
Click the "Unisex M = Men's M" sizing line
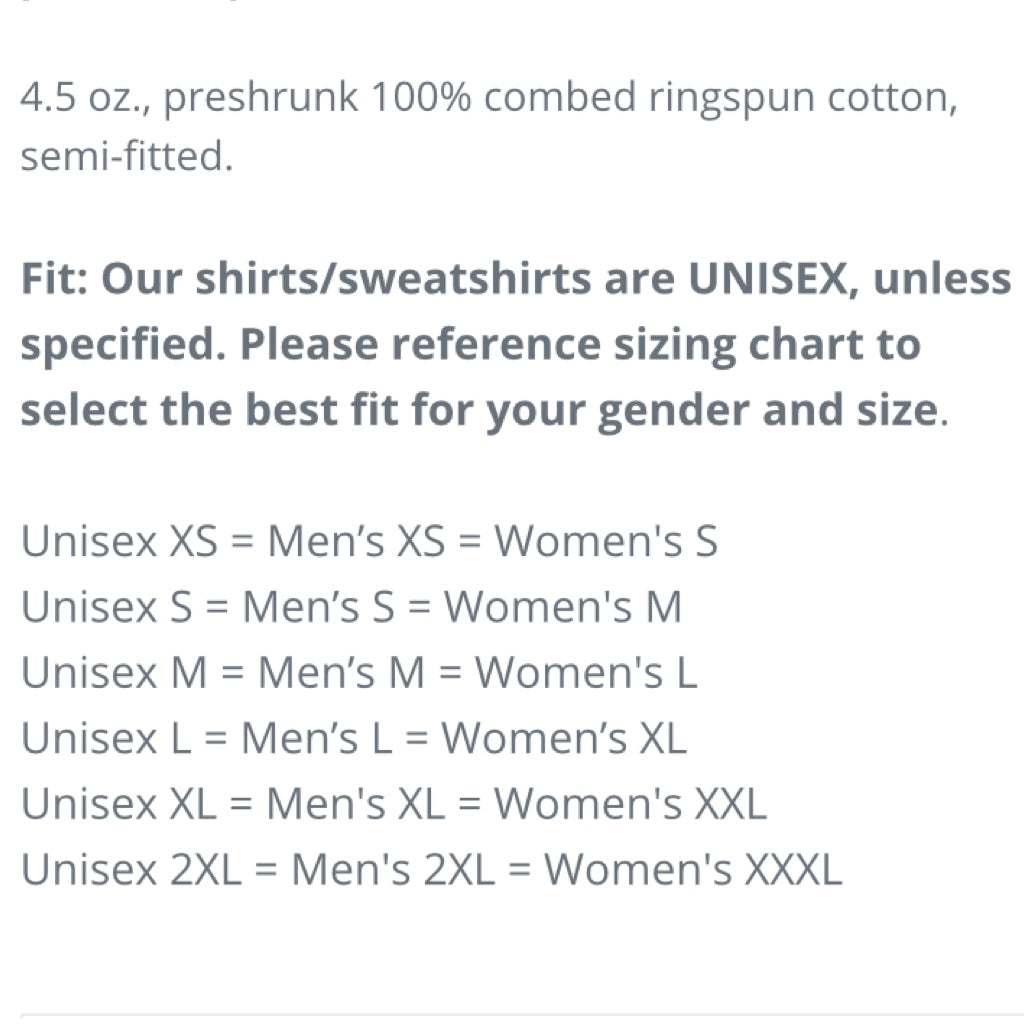coord(359,673)
